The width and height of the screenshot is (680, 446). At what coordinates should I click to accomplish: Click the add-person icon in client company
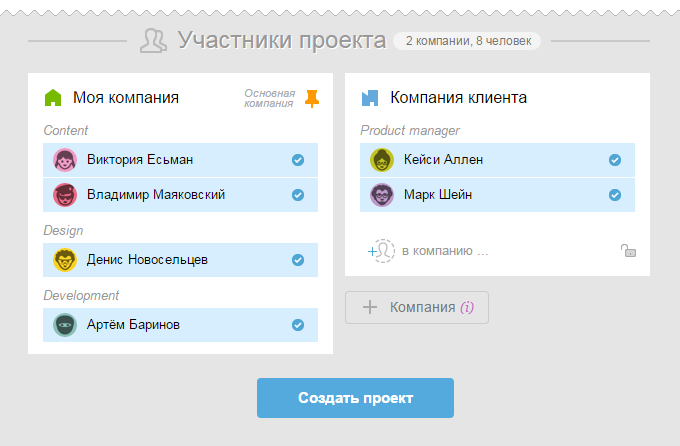[x=381, y=251]
